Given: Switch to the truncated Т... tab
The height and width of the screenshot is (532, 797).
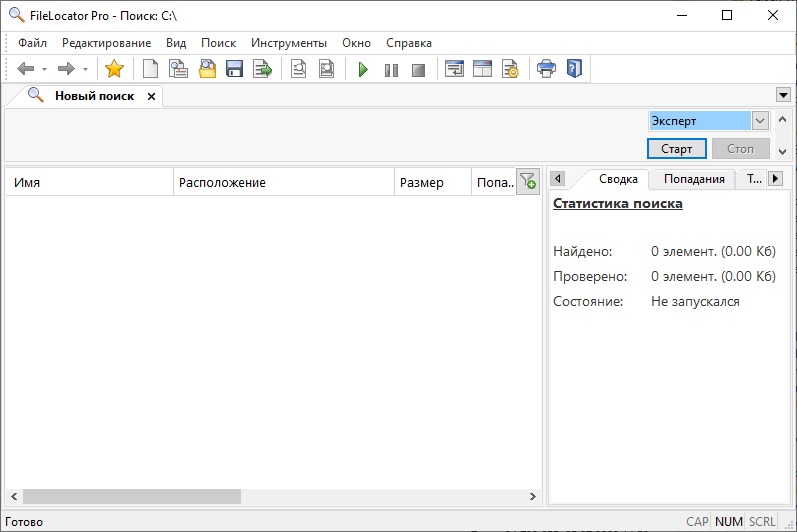Looking at the screenshot, I should pos(754,179).
